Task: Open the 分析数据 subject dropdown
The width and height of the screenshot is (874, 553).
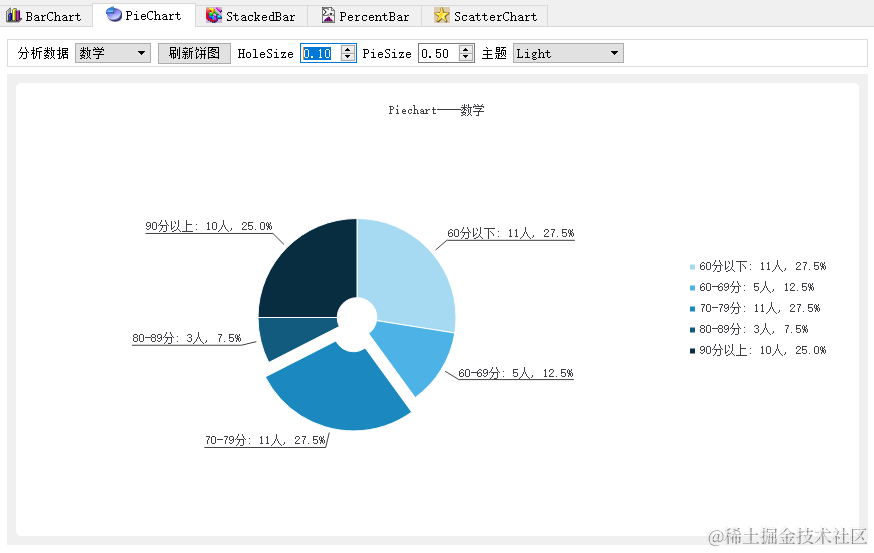Action: (x=113, y=54)
